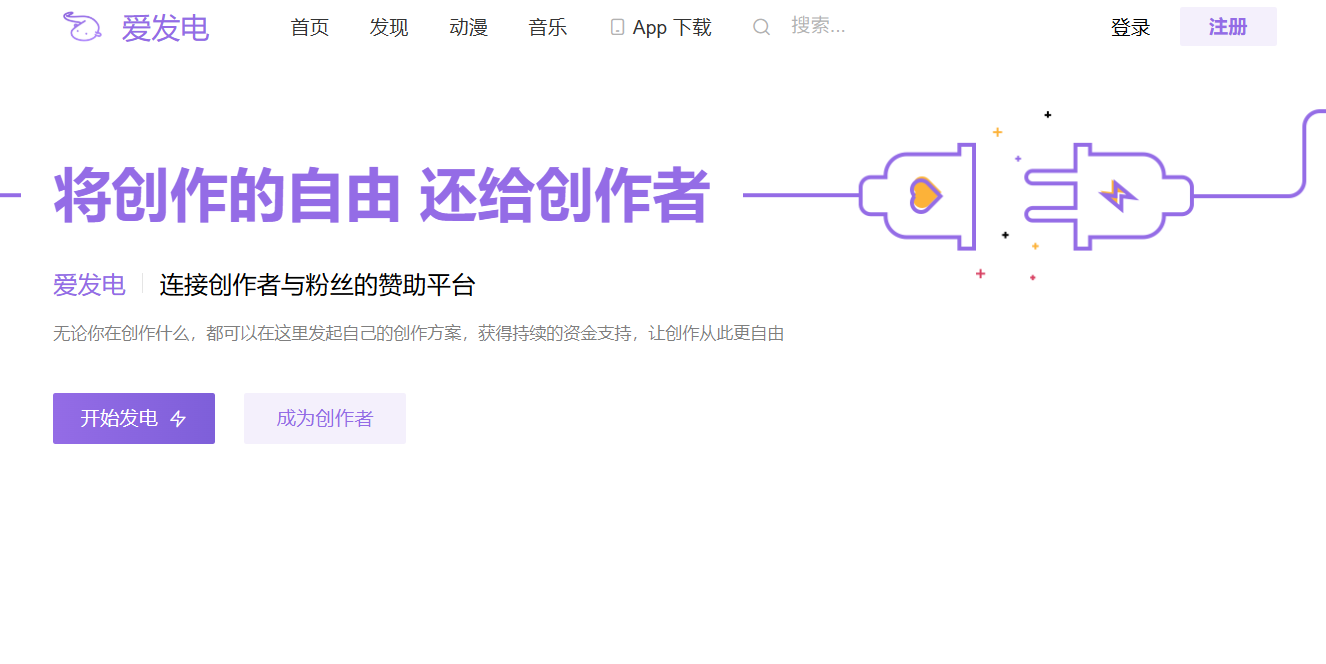
Task: Open the App 下载 link
Action: [661, 28]
